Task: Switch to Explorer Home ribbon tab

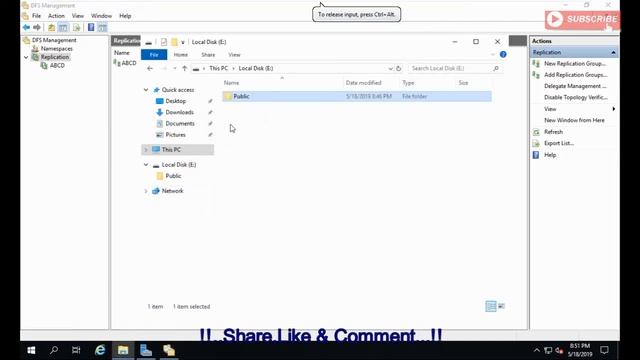Action: 180,55
